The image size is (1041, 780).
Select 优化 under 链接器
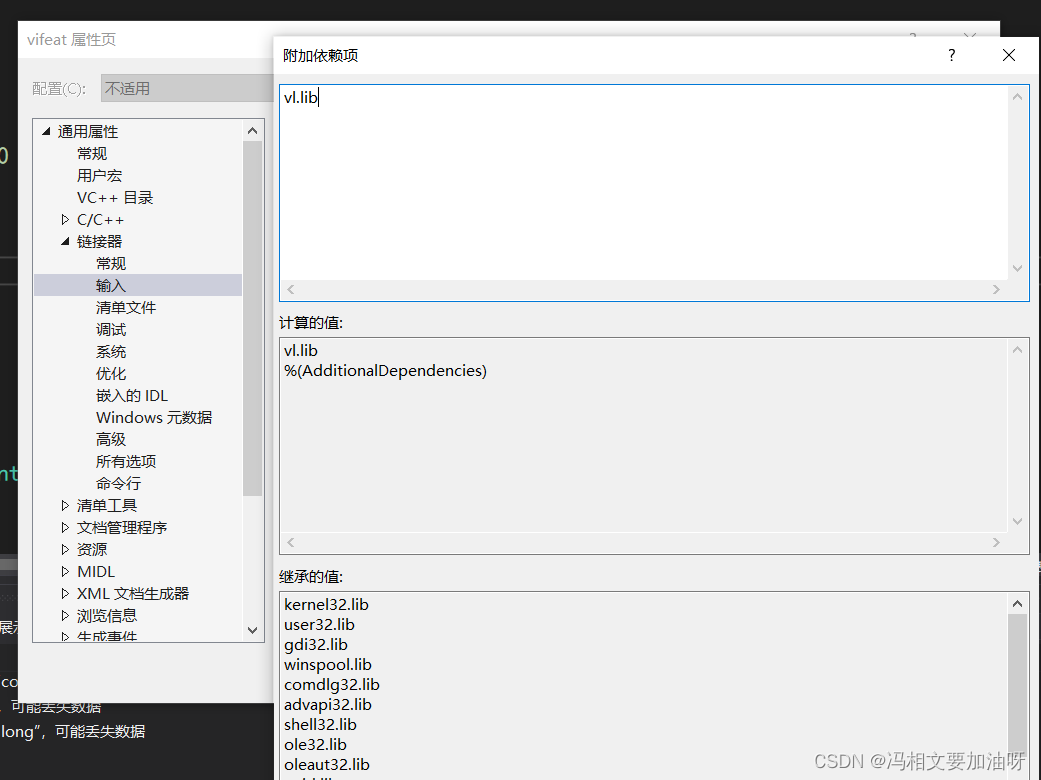click(111, 373)
